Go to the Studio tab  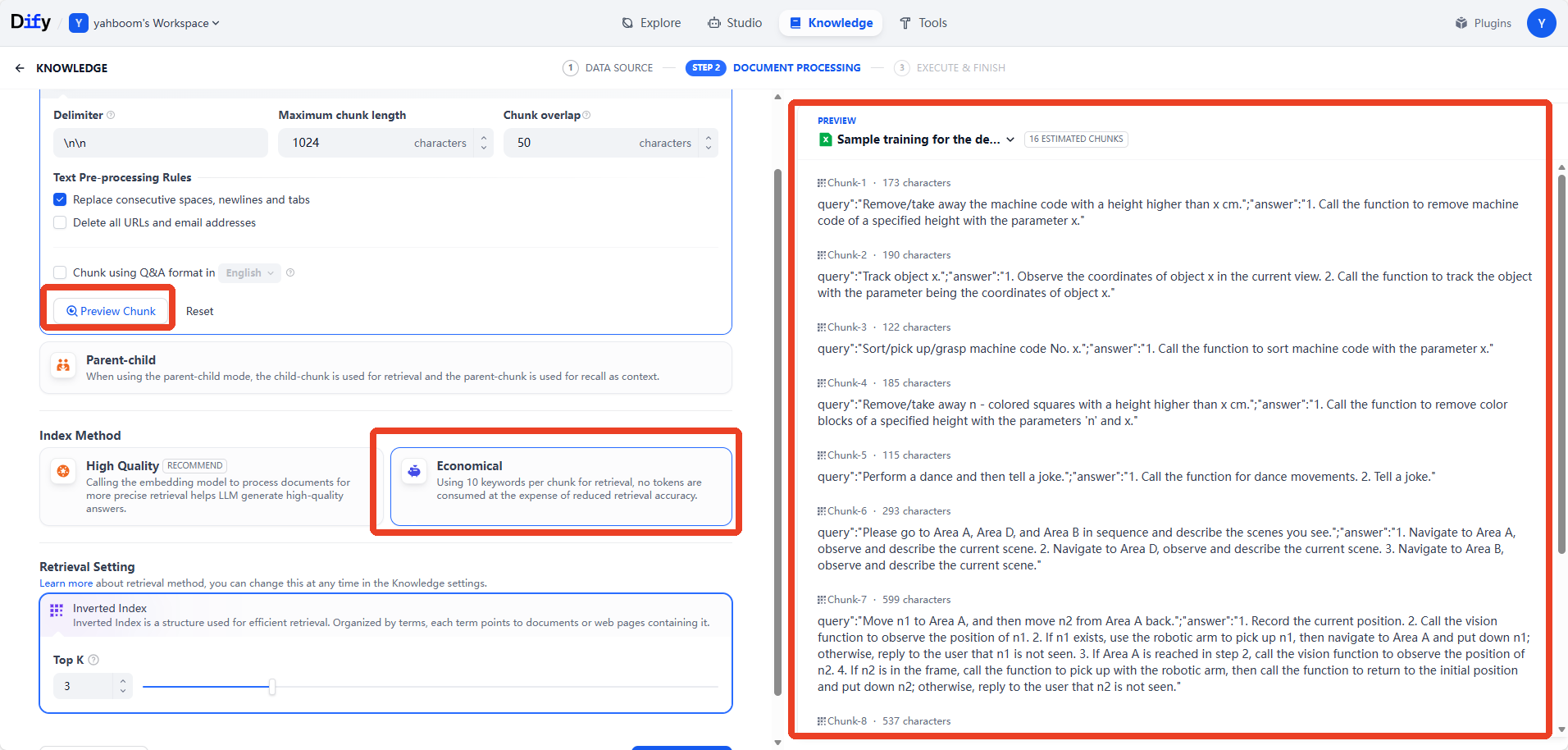[x=735, y=23]
